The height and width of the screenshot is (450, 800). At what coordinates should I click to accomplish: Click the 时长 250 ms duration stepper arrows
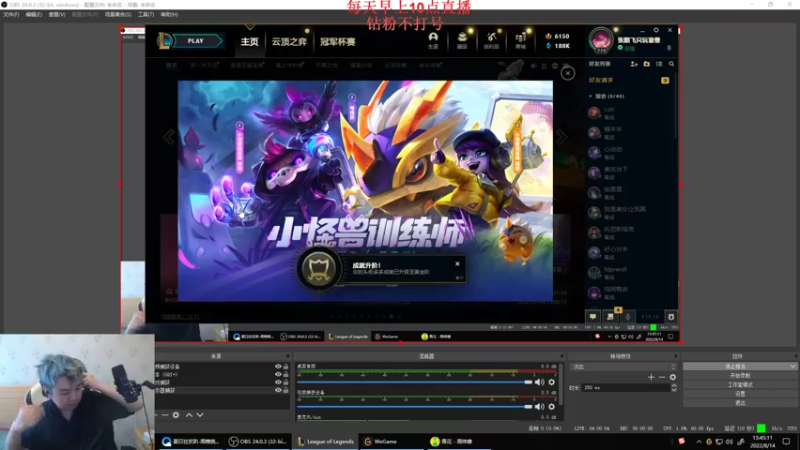[674, 388]
